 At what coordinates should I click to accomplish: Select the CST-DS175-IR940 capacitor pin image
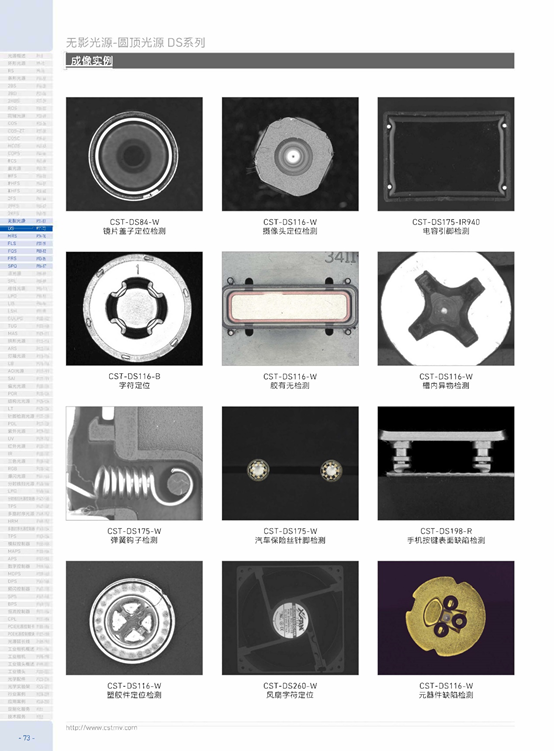tap(446, 154)
